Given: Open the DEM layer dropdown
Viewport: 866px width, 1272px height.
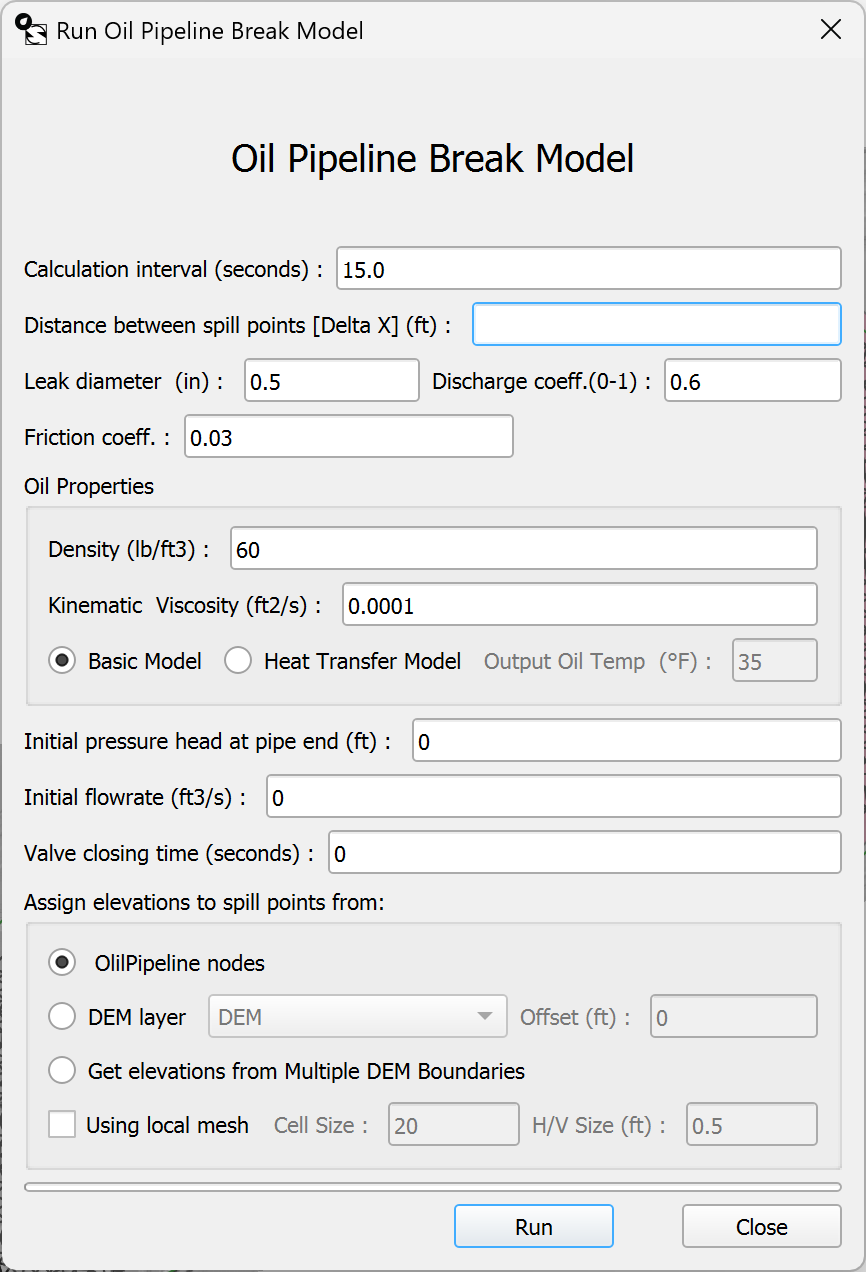Looking at the screenshot, I should (357, 1017).
